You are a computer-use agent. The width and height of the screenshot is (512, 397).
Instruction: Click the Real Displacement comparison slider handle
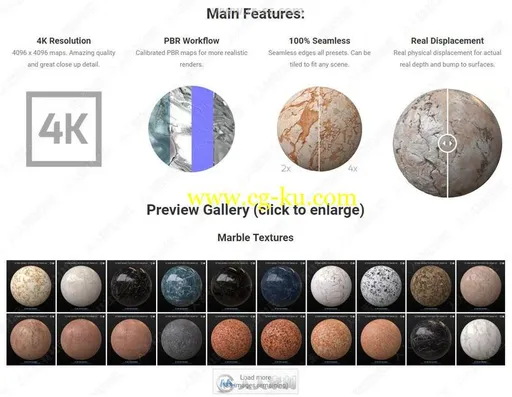[x=447, y=143]
